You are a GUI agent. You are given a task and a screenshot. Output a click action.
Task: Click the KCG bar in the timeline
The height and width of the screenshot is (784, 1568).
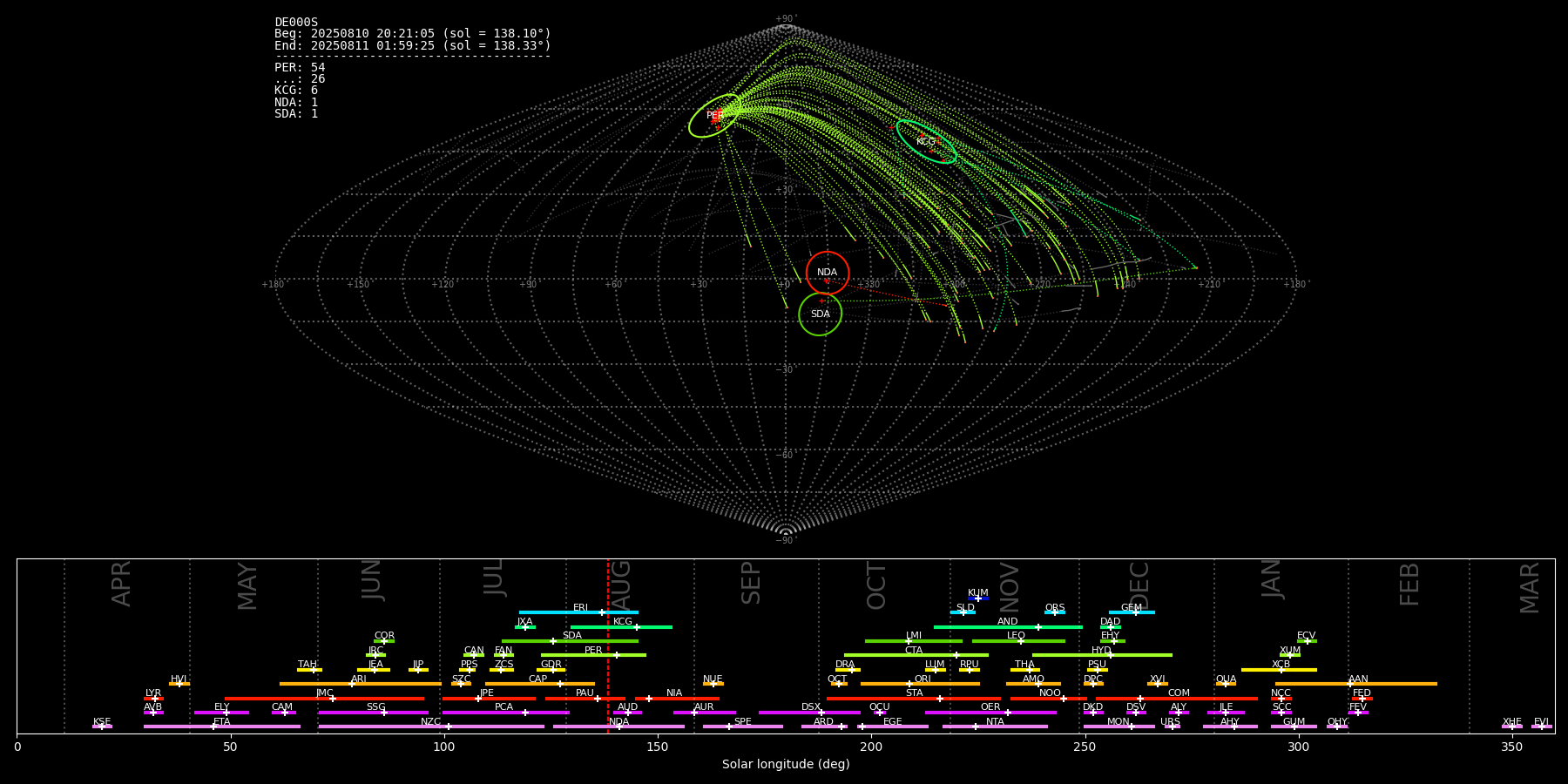point(621,626)
